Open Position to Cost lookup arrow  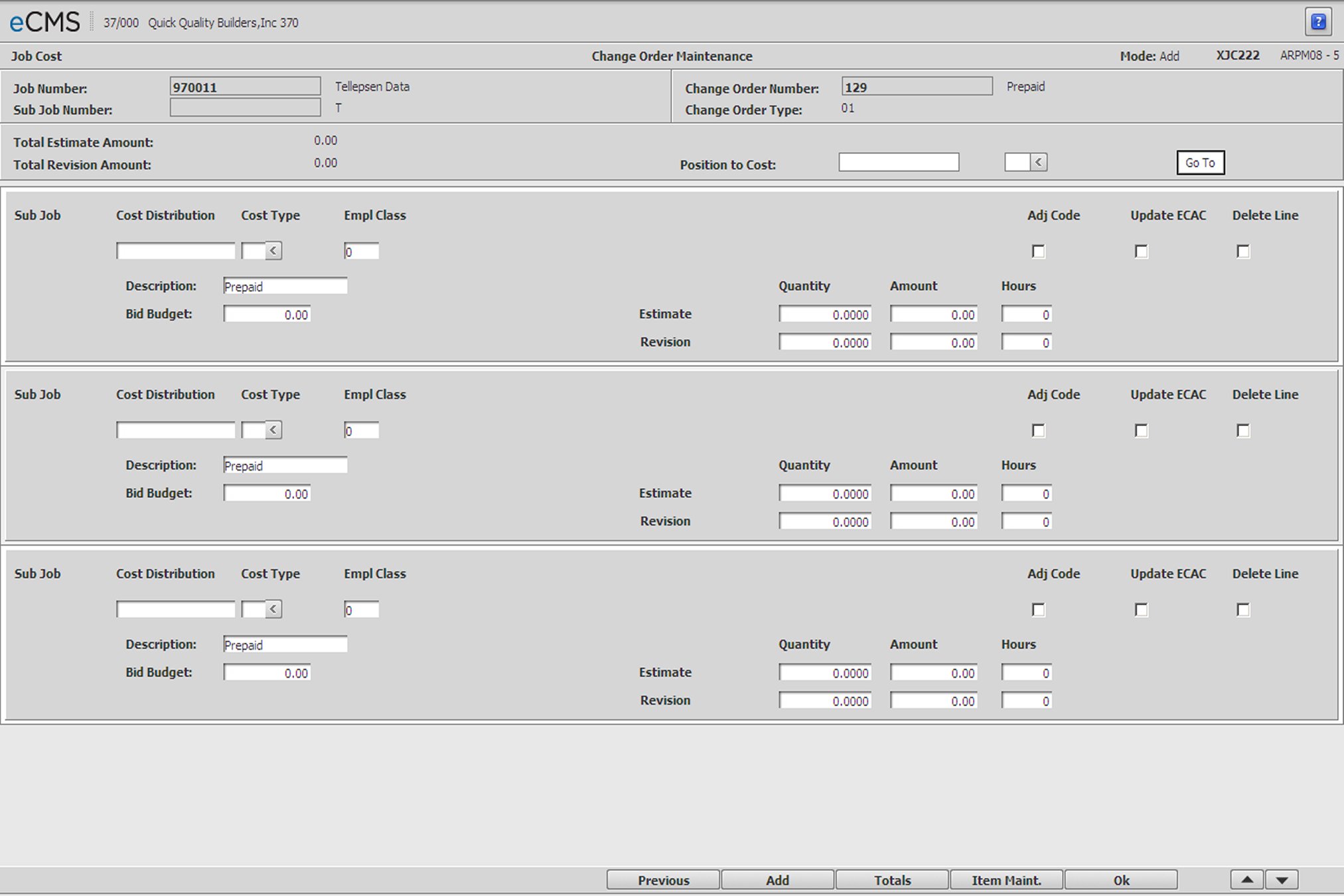1039,163
